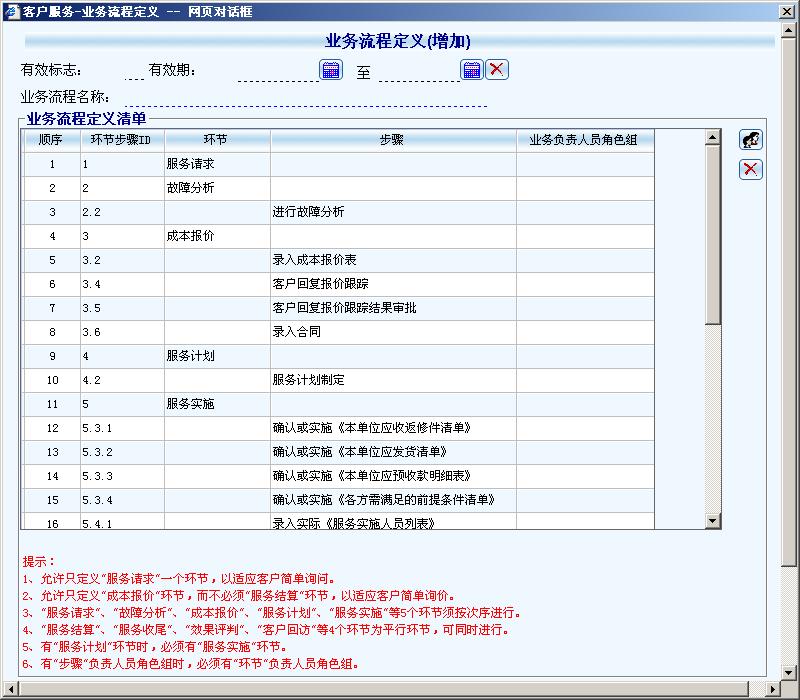800x700 pixels.
Task: Click the assign role group person icon
Action: (x=750, y=141)
